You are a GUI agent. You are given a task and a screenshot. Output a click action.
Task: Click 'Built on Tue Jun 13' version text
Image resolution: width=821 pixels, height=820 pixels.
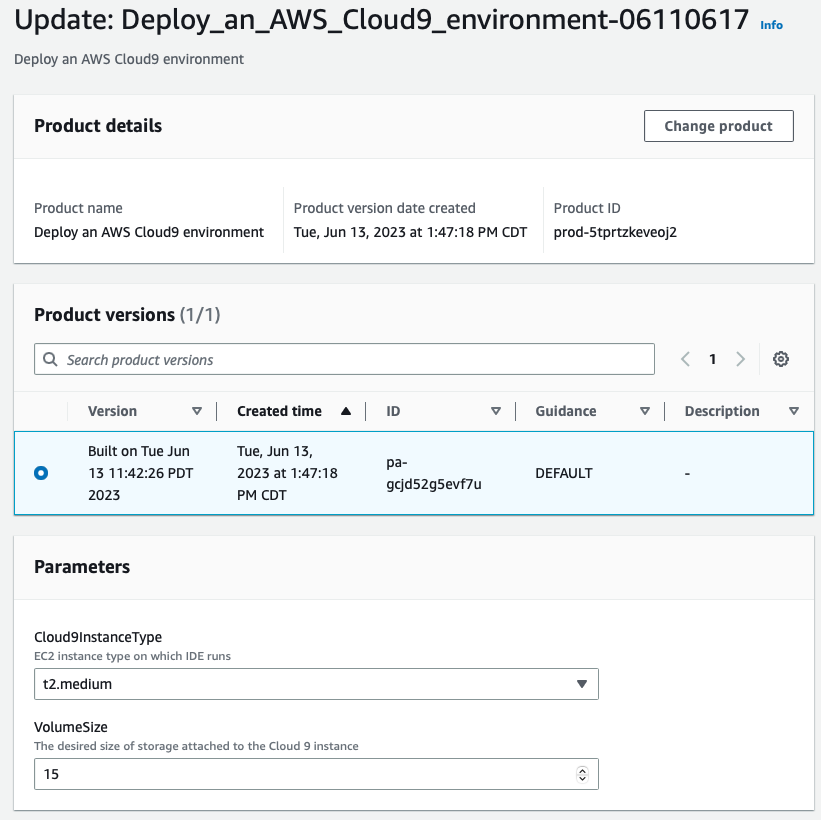click(x=140, y=473)
